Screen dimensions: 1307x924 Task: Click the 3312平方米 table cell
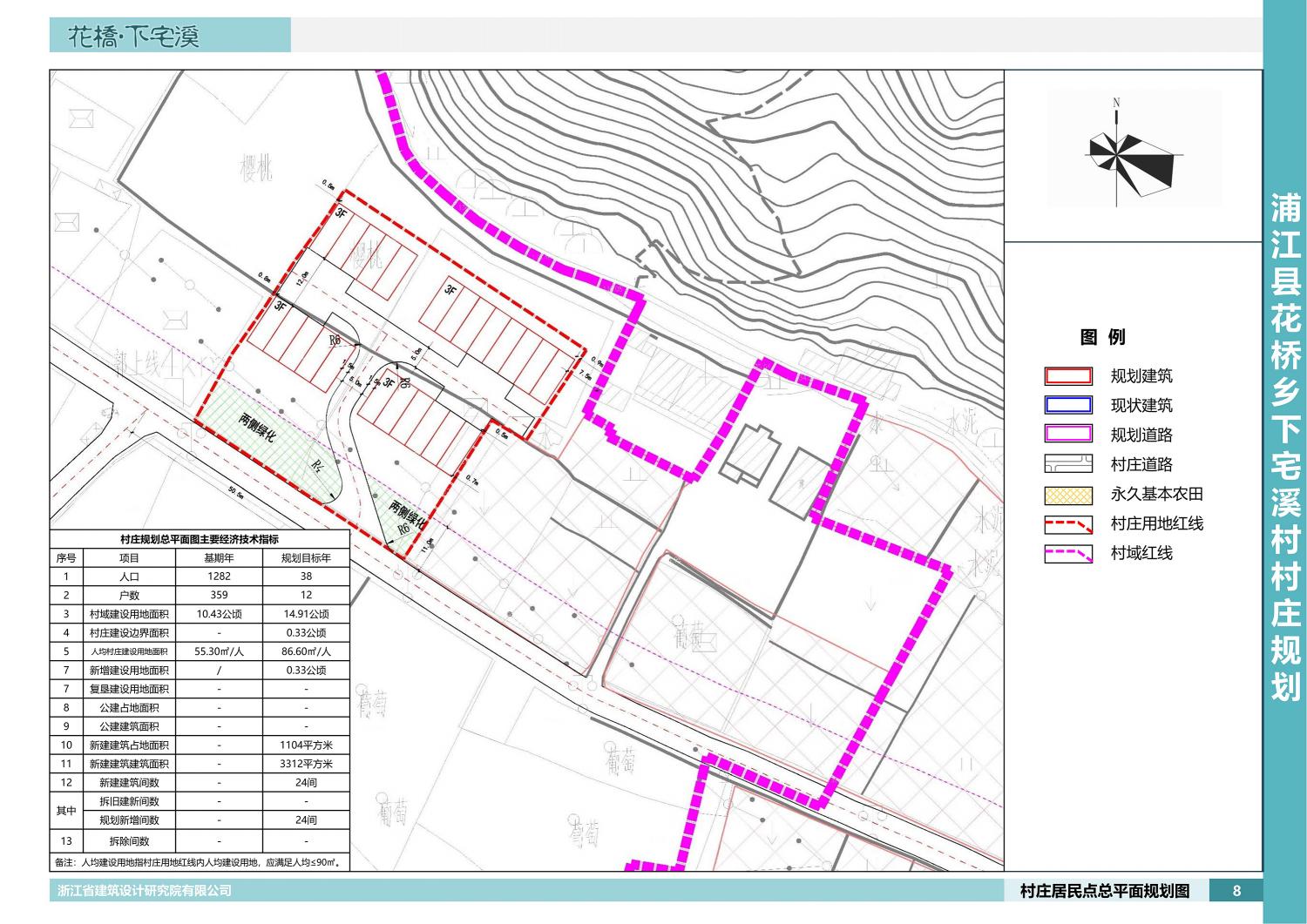tap(306, 764)
